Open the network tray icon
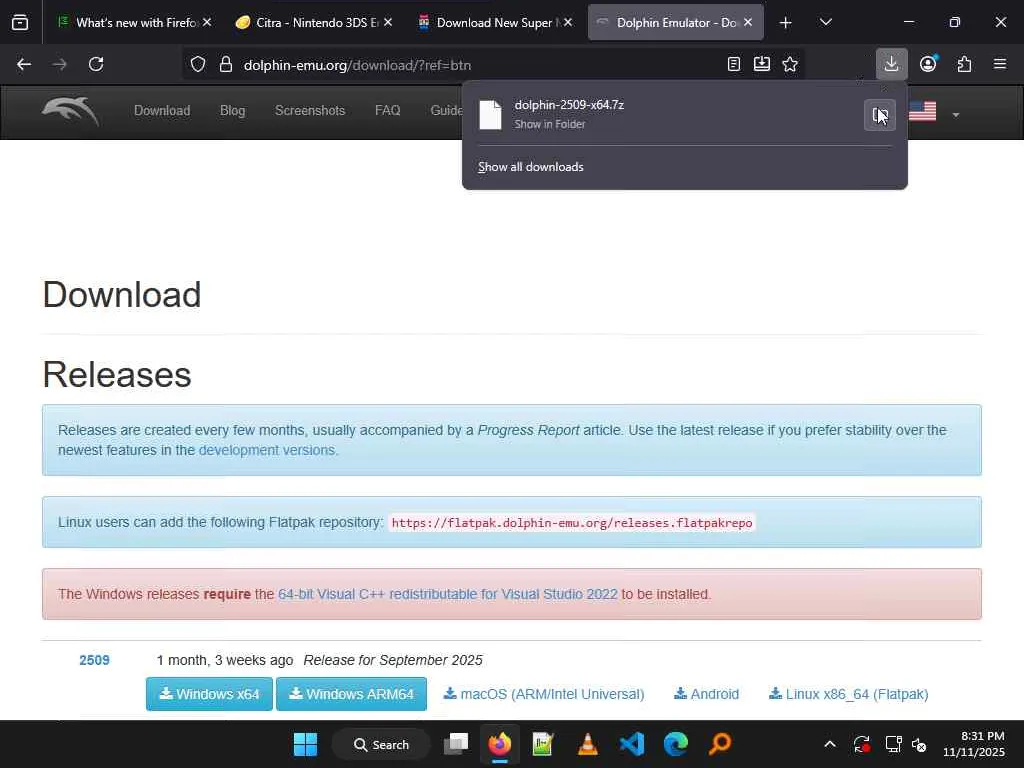Screen dimensions: 1024x768 pyautogui.click(x=893, y=744)
